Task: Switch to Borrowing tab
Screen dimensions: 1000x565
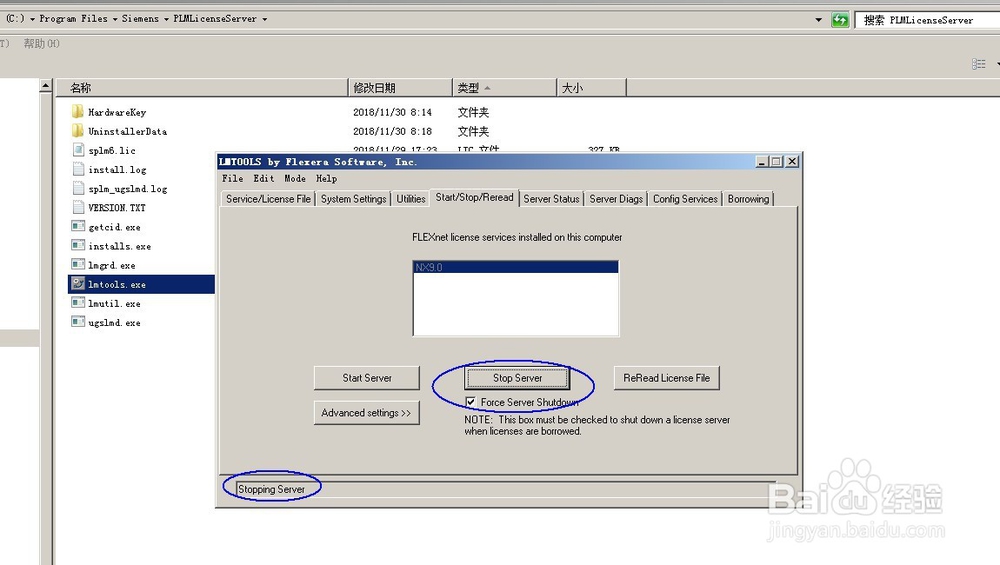Action: click(x=748, y=199)
